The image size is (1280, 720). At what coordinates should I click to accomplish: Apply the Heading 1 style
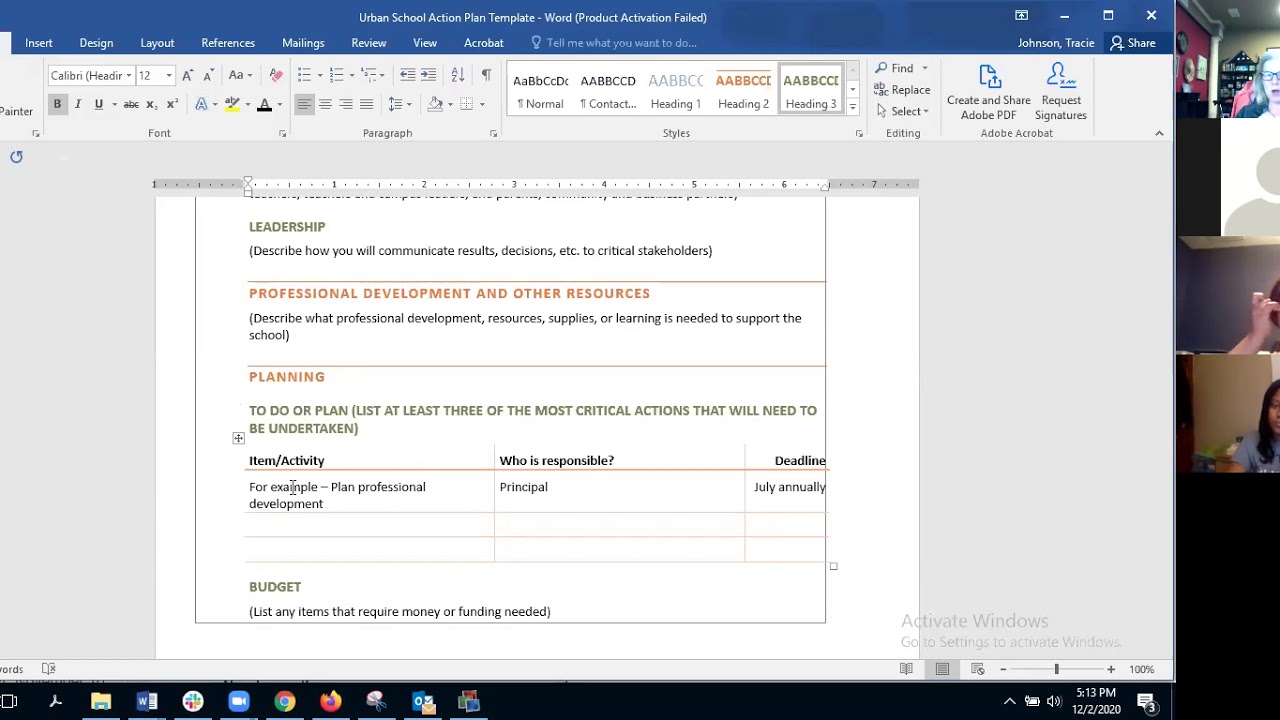(676, 90)
